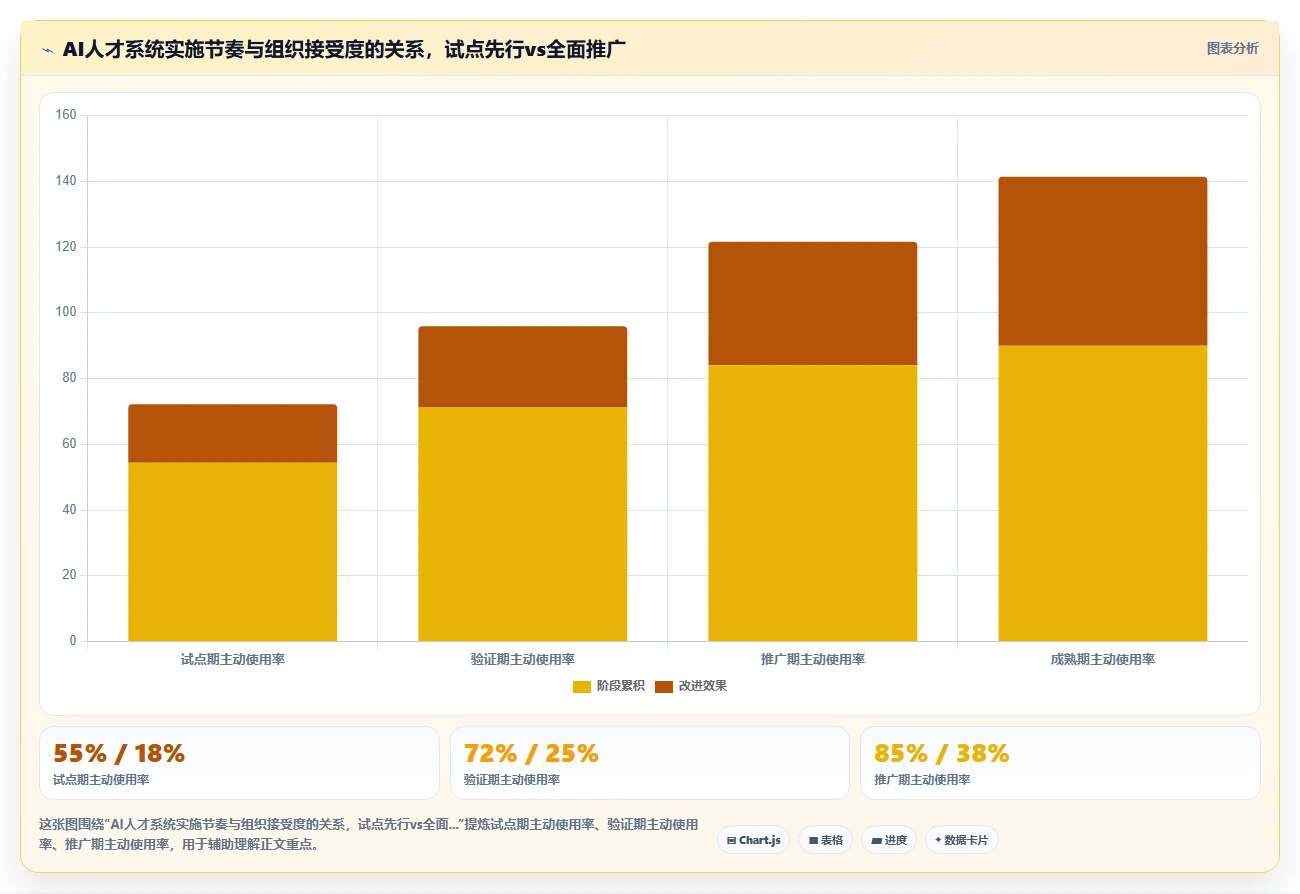The width and height of the screenshot is (1300, 894).
Task: Click the brown bar segment for 试点期主动使用率
Action: (232, 433)
